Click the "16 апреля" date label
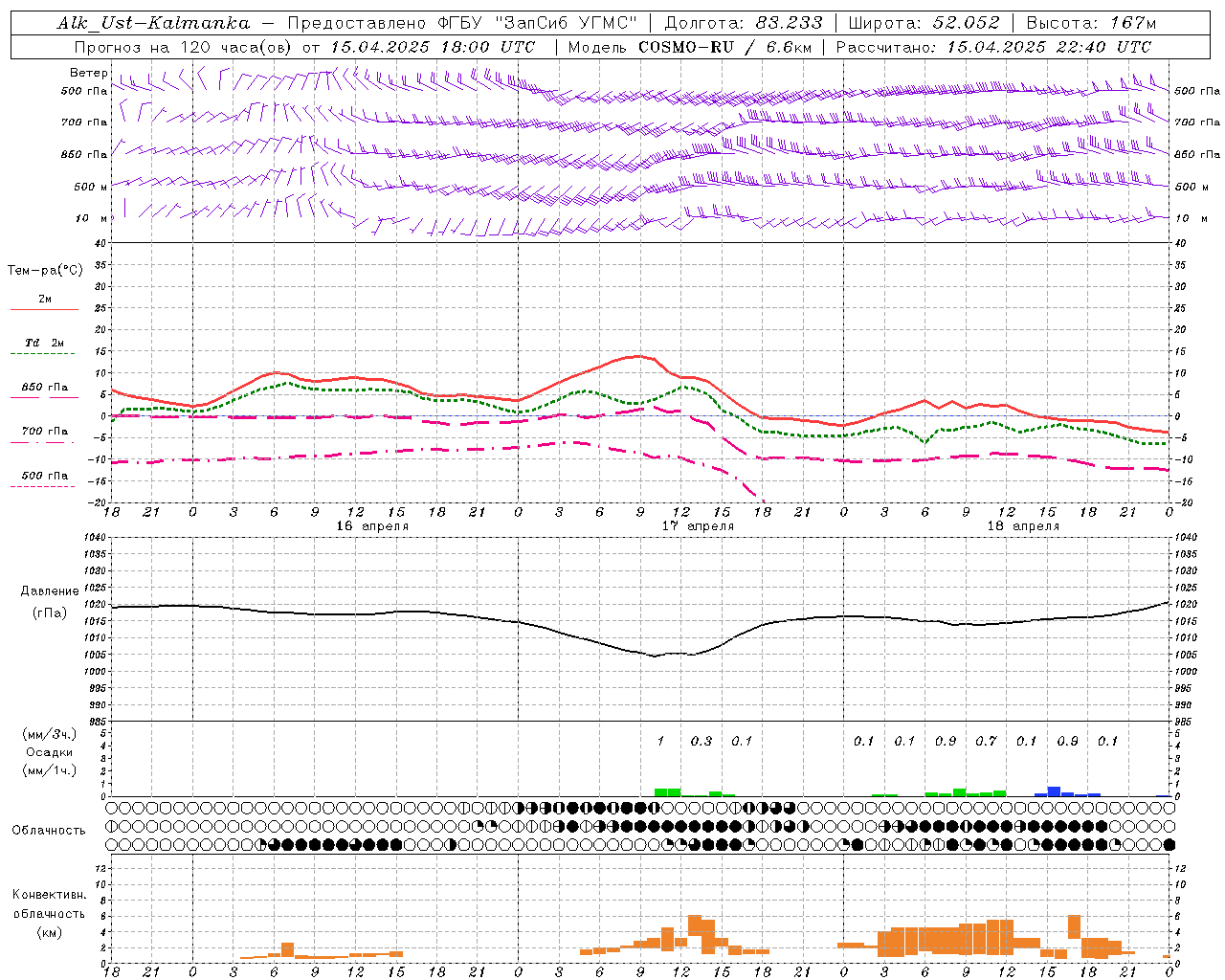 coord(372,526)
